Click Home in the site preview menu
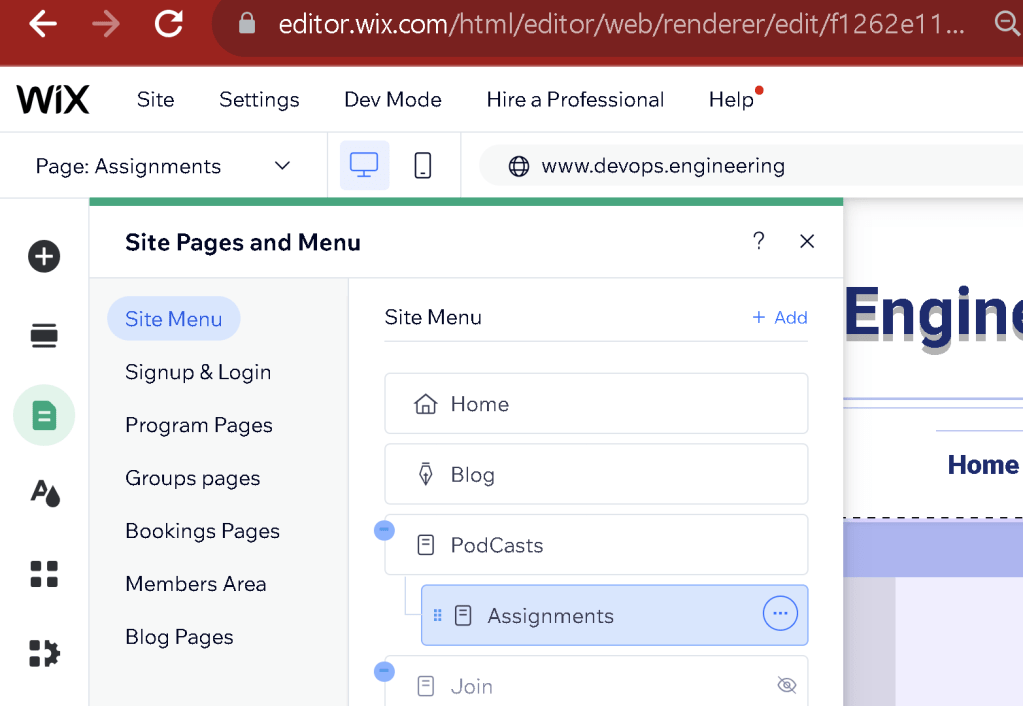The width and height of the screenshot is (1023, 706). (983, 465)
